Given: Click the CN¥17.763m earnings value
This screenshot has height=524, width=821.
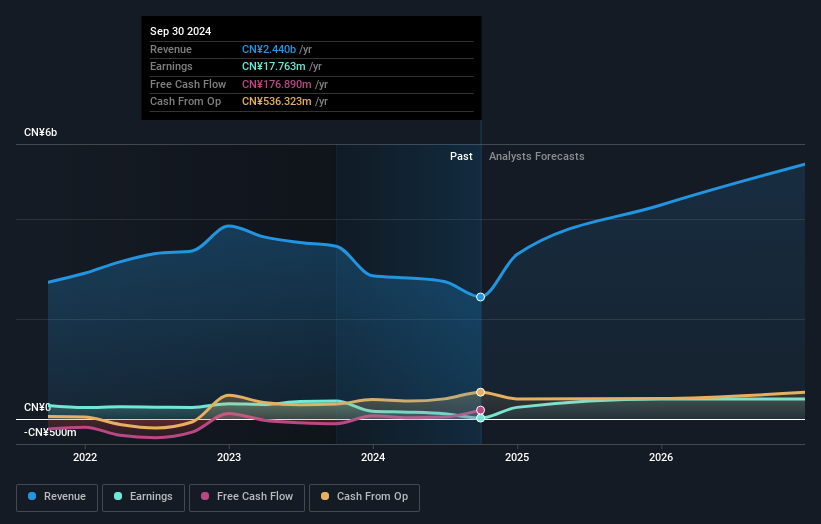Looking at the screenshot, I should tap(273, 66).
